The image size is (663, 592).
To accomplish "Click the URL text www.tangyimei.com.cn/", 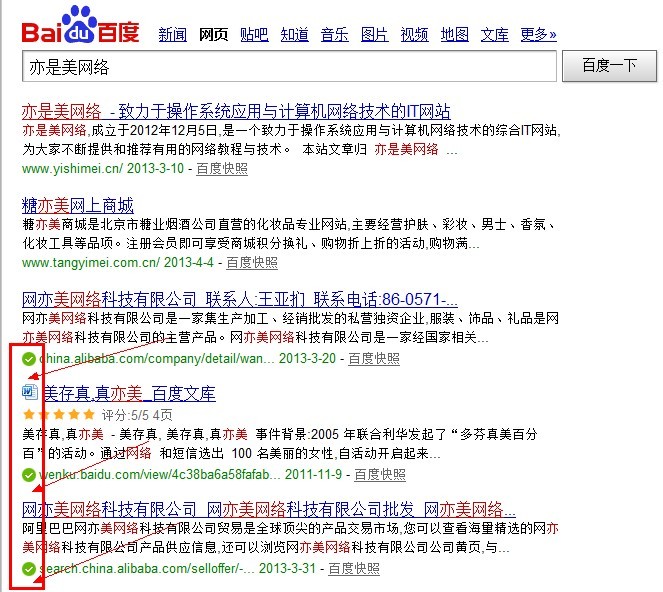I will click(x=91, y=263).
